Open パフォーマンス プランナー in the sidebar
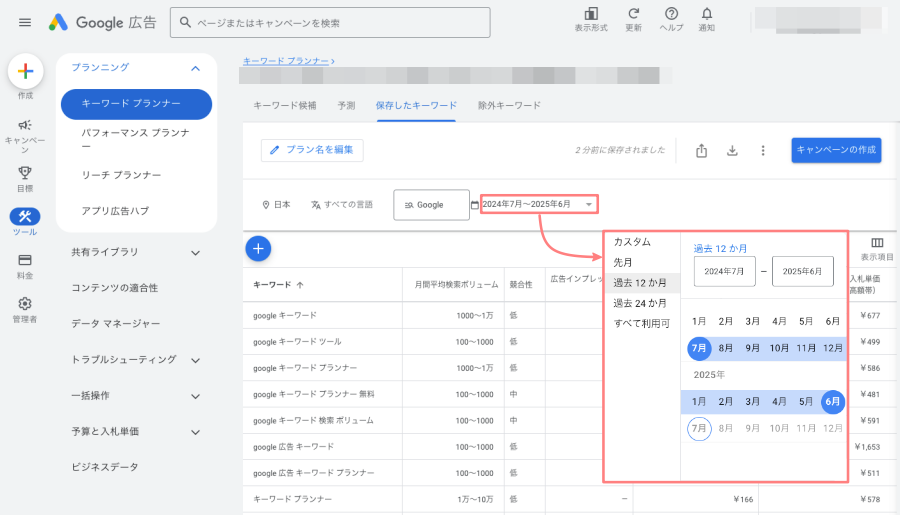The height and width of the screenshot is (515, 900). (135, 140)
